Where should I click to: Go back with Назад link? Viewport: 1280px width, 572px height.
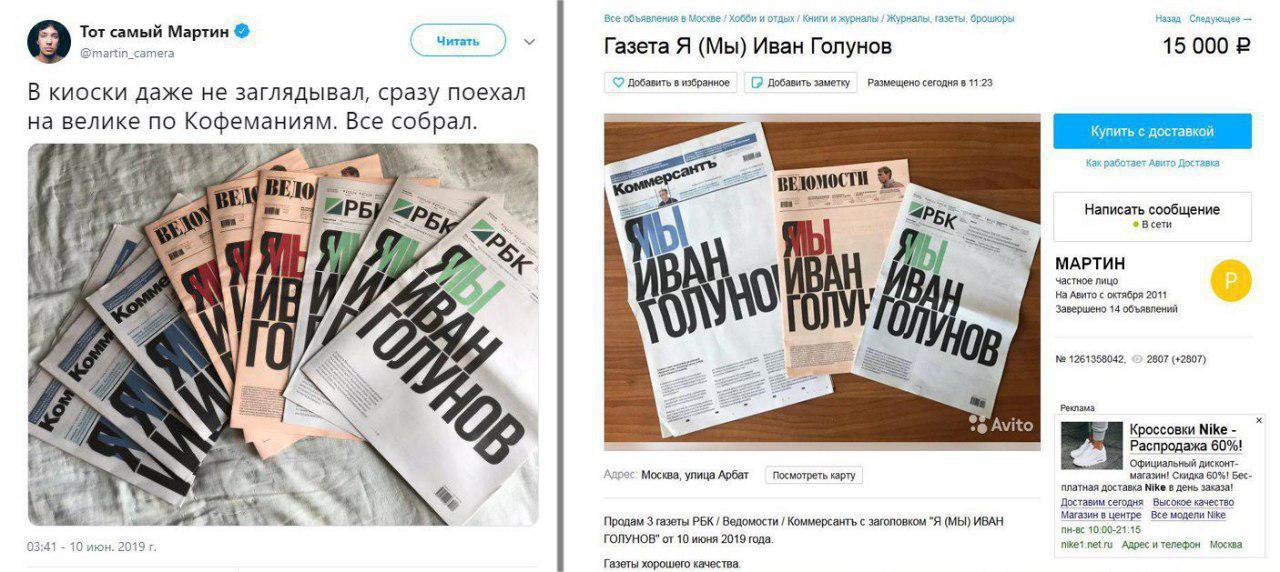1168,18
